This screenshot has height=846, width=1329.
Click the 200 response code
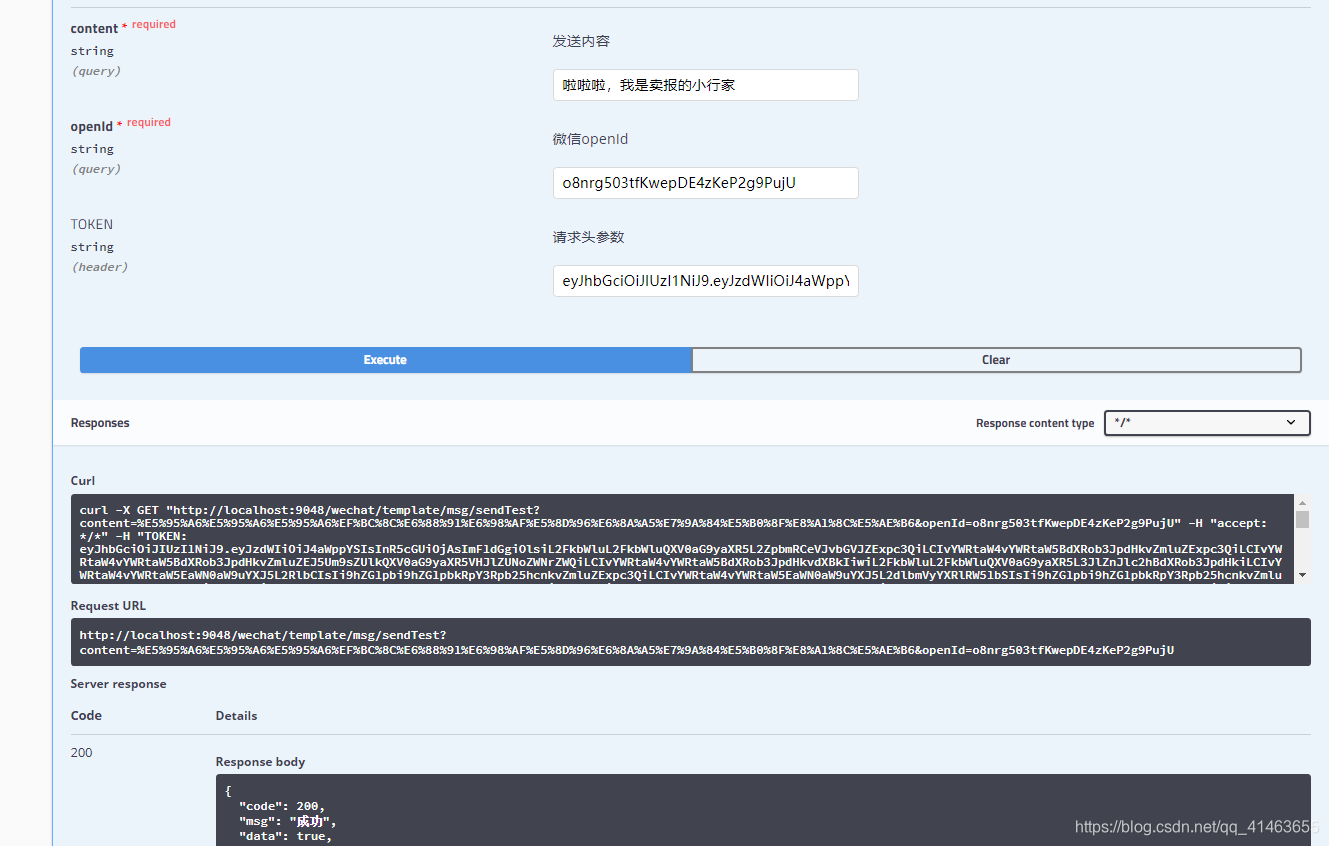pos(82,752)
